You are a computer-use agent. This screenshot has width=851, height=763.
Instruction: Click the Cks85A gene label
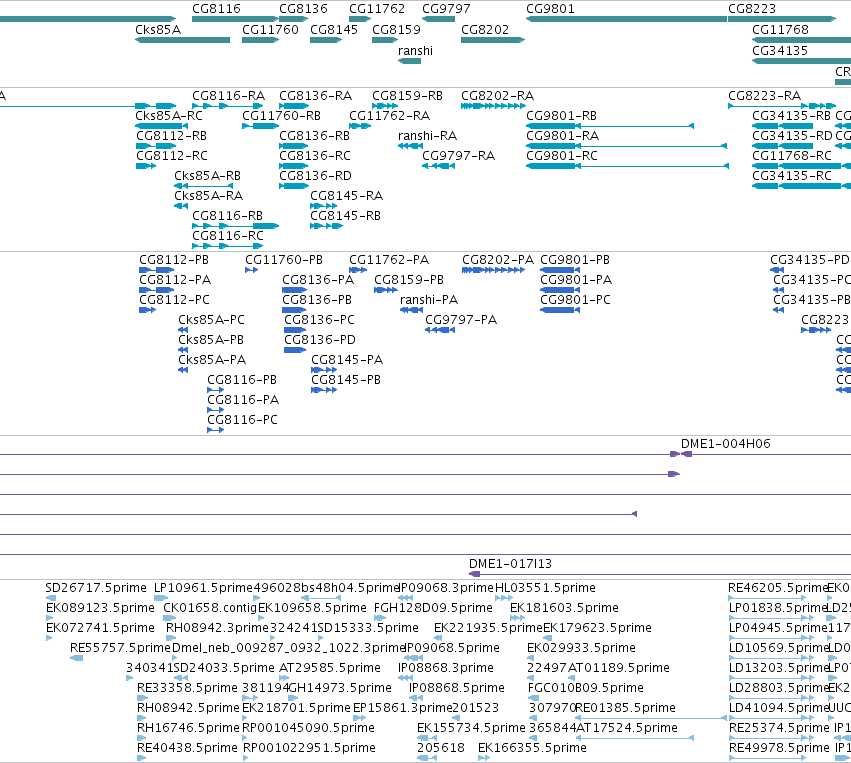[x=158, y=30]
